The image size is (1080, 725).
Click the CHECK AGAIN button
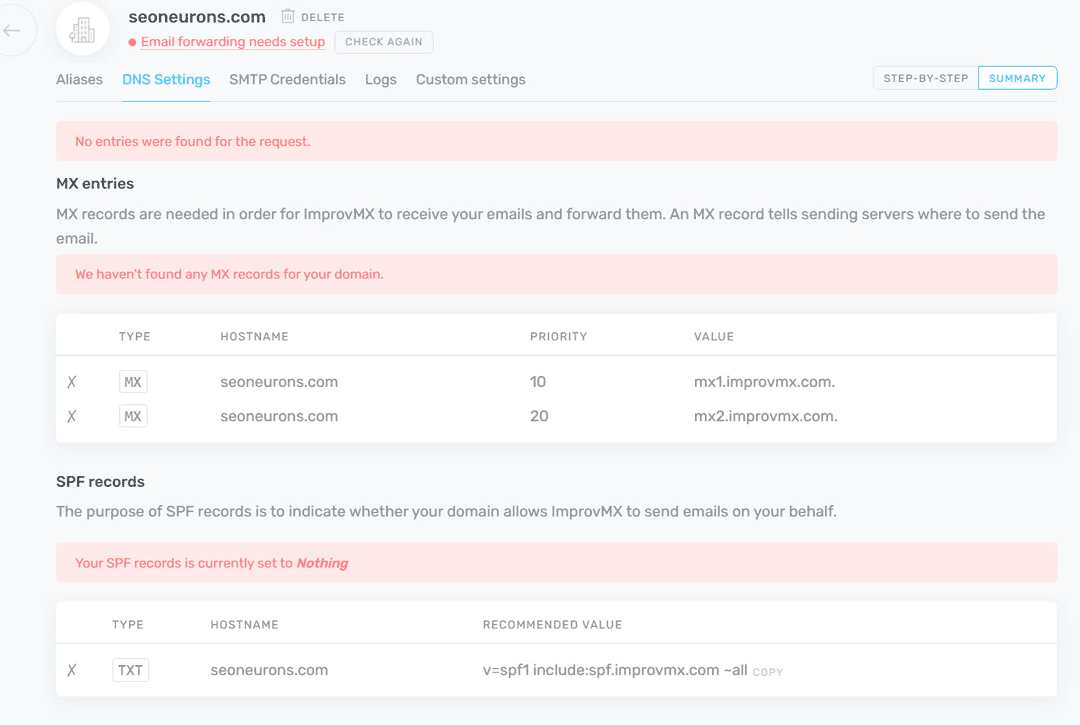(384, 42)
